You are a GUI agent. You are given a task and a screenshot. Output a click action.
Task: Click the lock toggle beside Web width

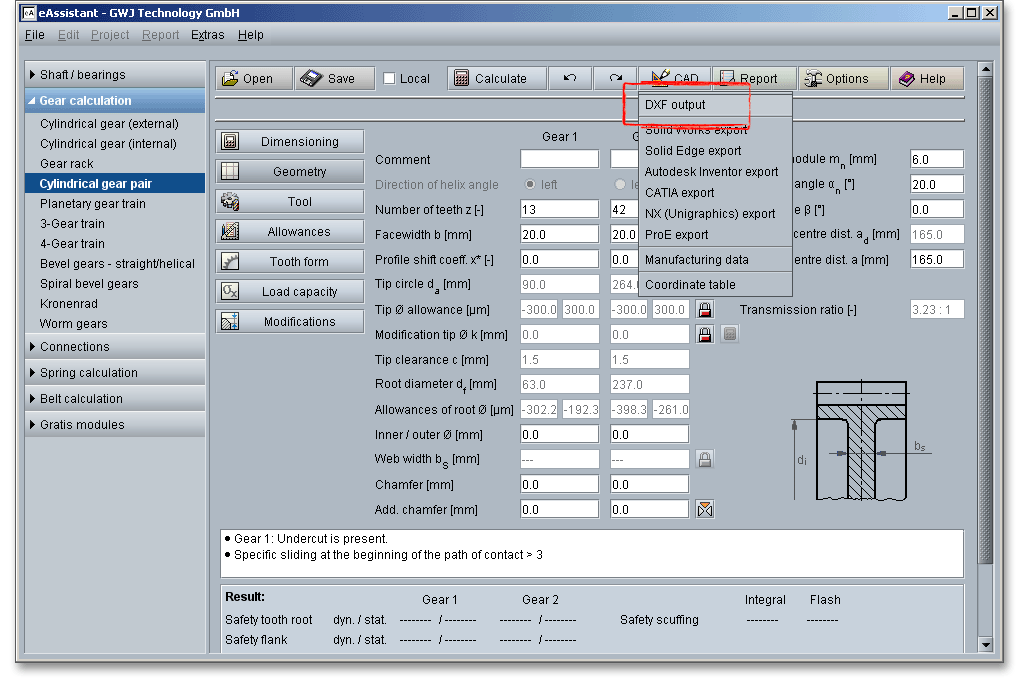click(x=704, y=460)
